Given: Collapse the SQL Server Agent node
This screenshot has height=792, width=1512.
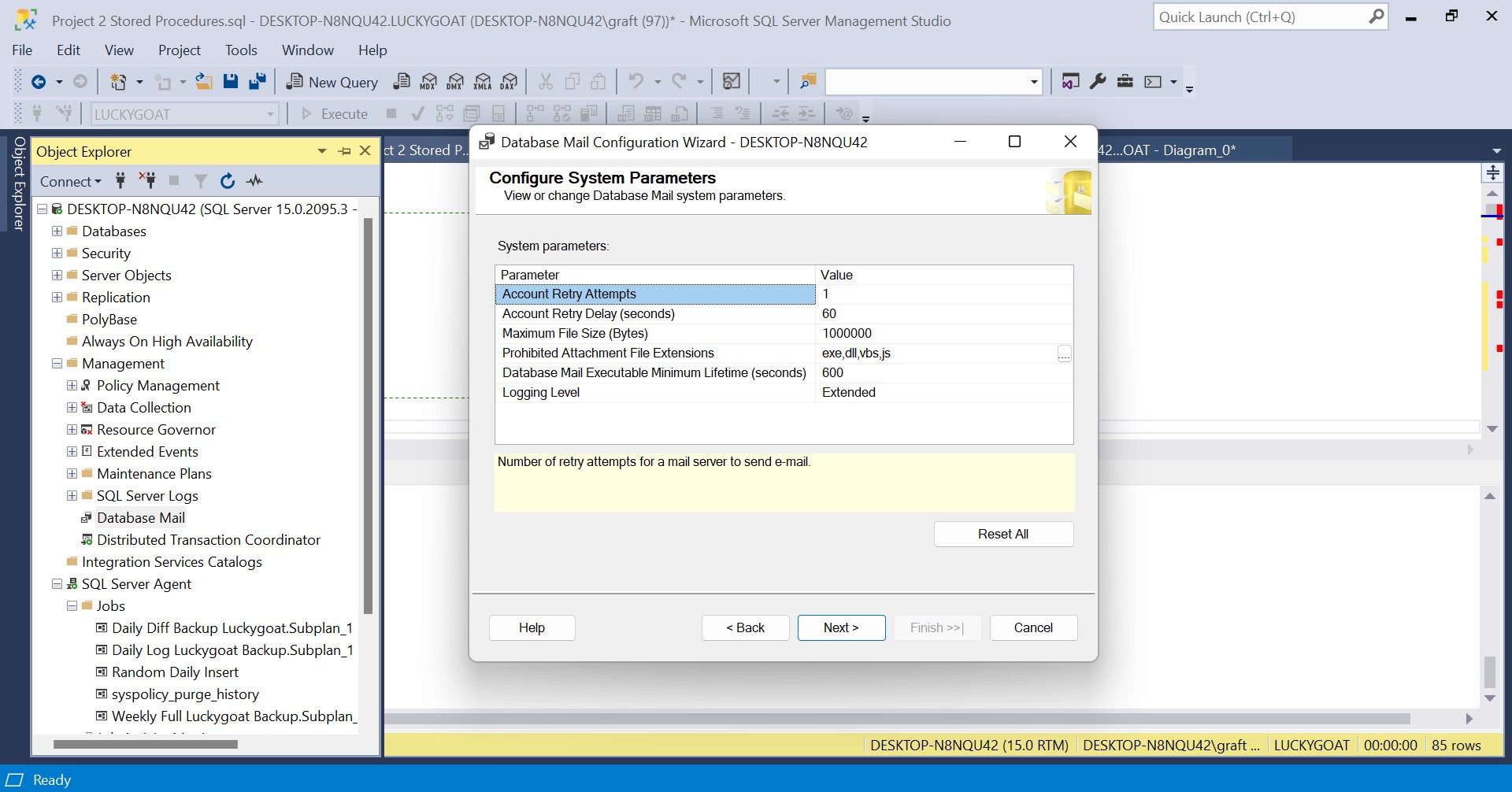Looking at the screenshot, I should 57,584.
